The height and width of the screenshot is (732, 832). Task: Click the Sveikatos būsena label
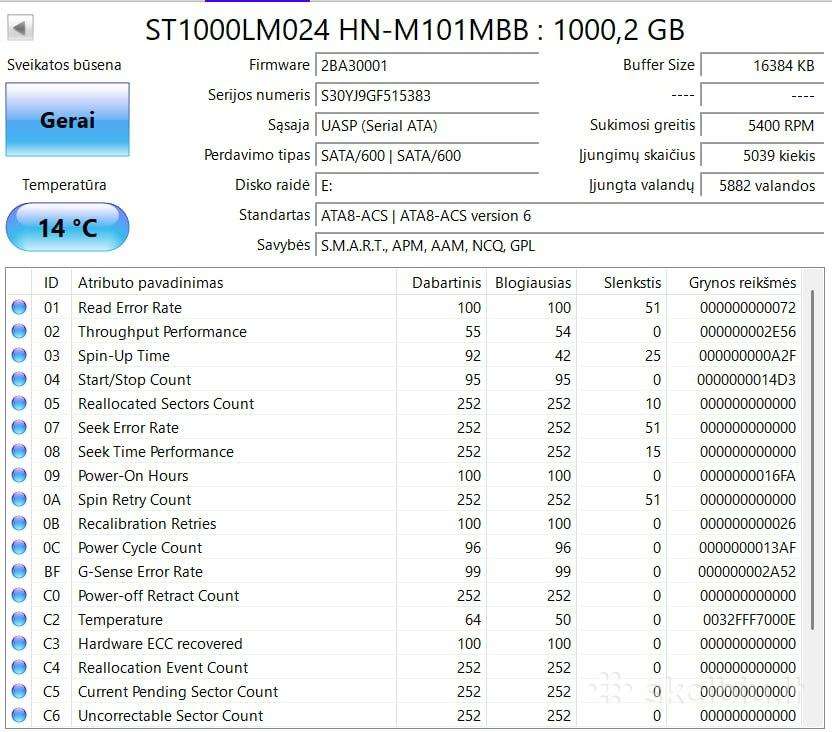[x=64, y=65]
